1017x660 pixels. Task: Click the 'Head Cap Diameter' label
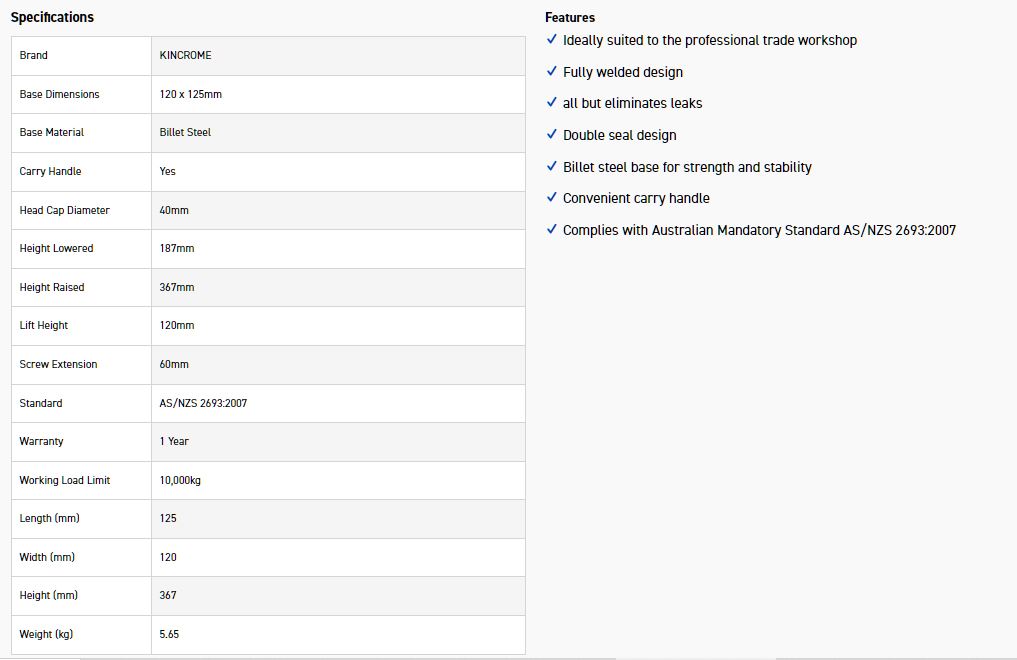click(x=65, y=210)
